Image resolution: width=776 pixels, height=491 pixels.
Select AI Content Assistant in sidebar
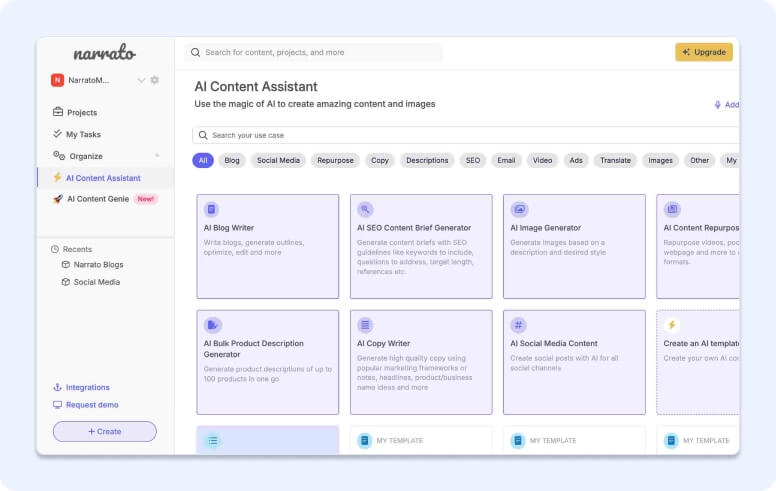103,178
